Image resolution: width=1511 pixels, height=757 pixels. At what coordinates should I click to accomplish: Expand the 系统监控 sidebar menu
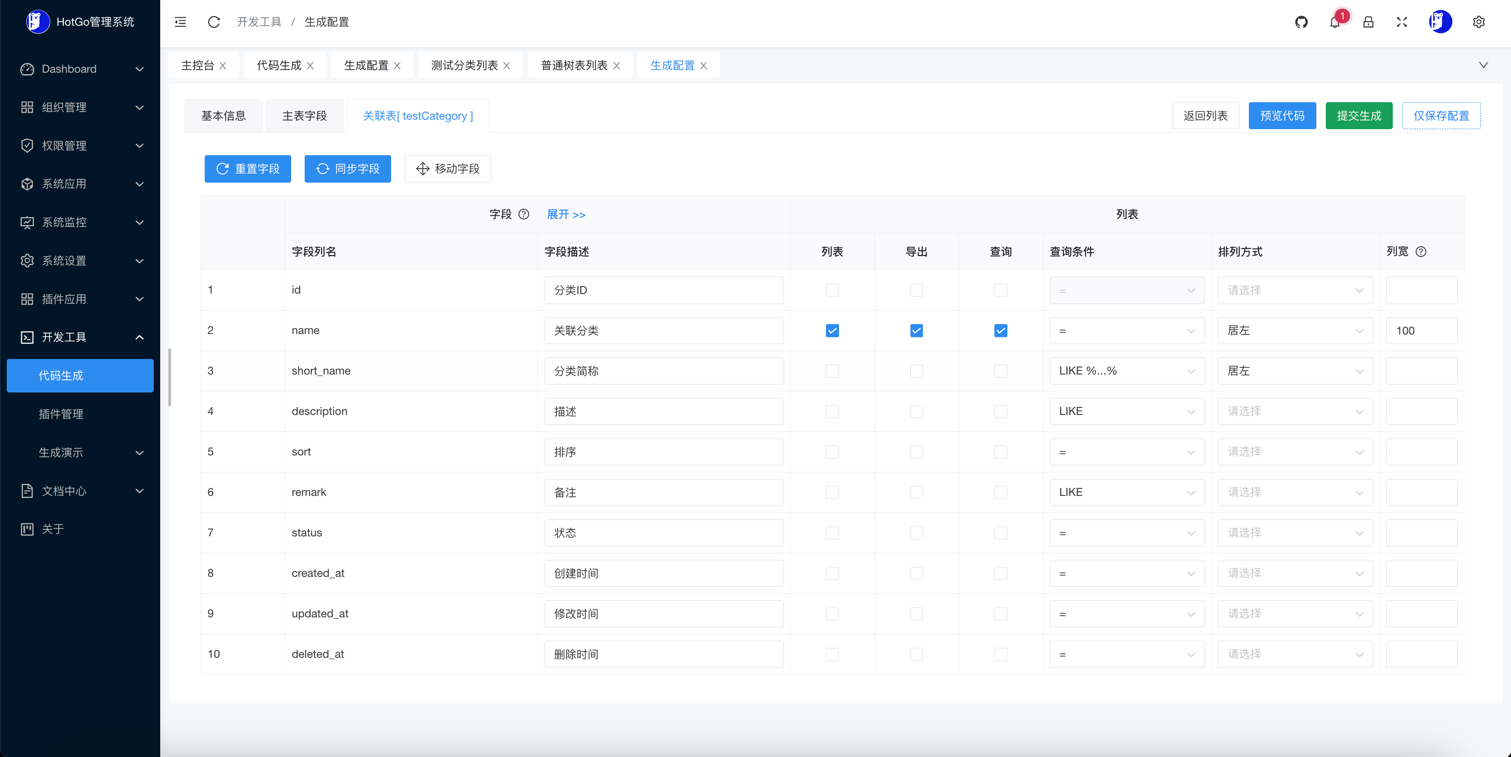81,222
